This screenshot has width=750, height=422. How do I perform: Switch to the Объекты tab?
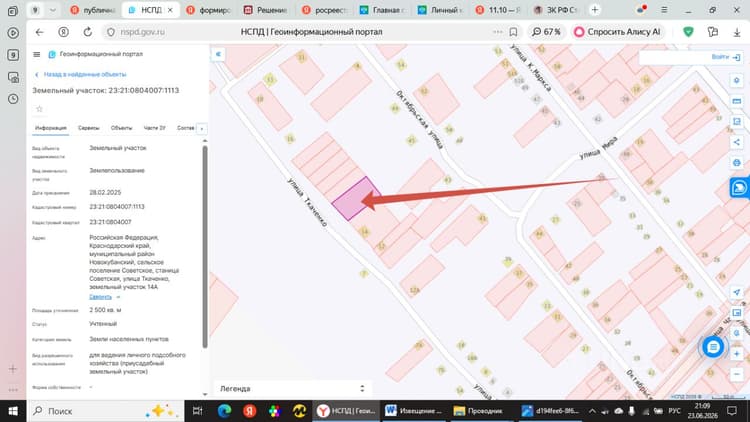[x=121, y=128]
